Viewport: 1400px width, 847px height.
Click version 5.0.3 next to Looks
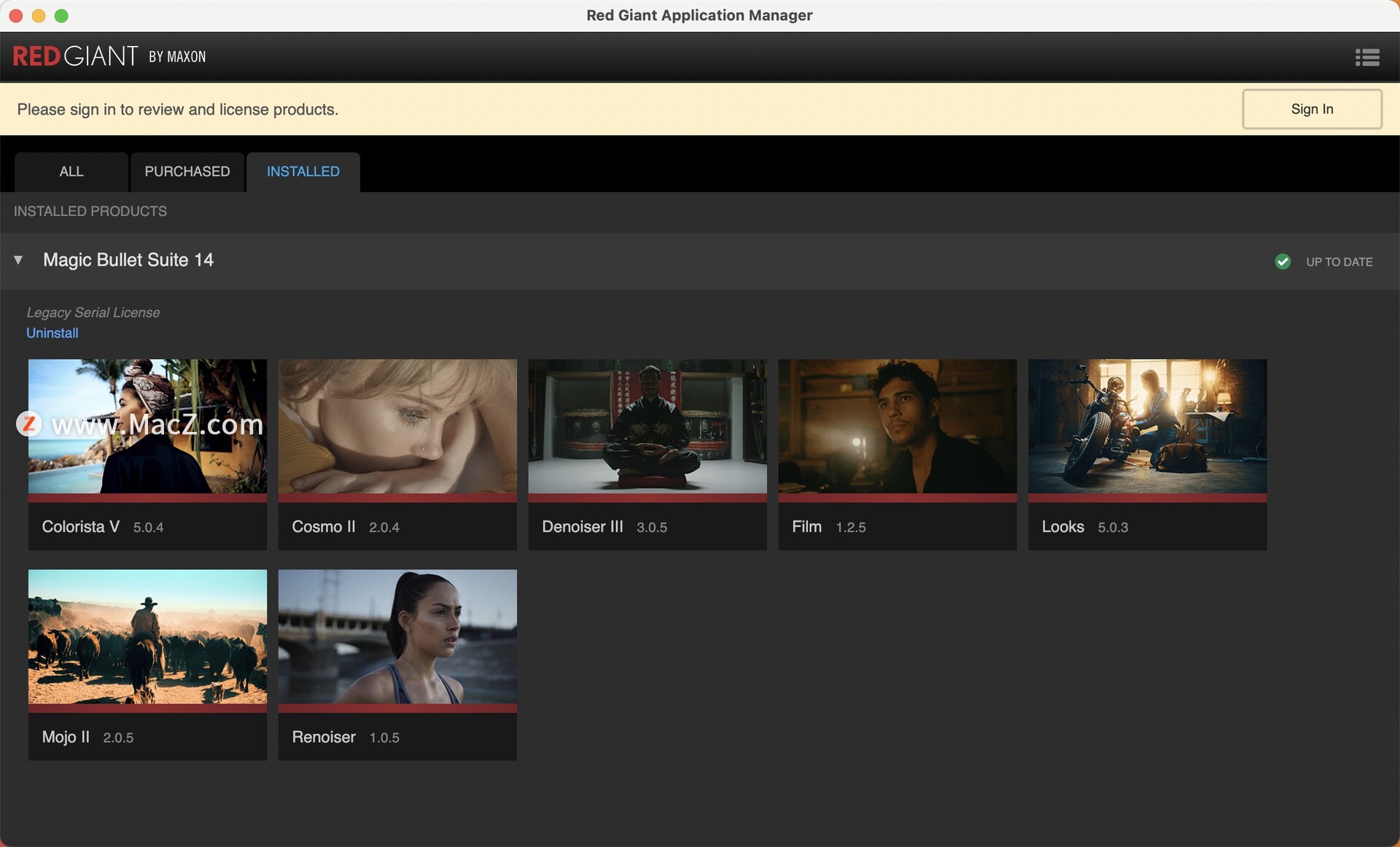(x=1113, y=527)
